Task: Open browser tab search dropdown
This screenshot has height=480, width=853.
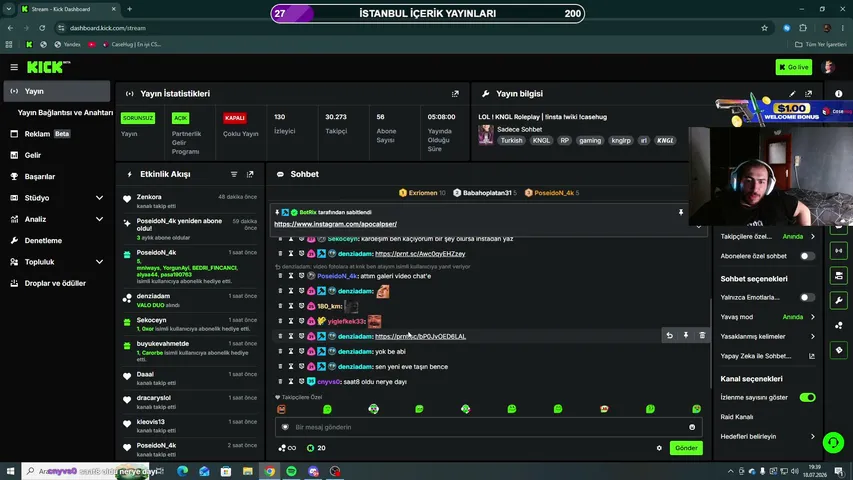Action: [x=9, y=9]
